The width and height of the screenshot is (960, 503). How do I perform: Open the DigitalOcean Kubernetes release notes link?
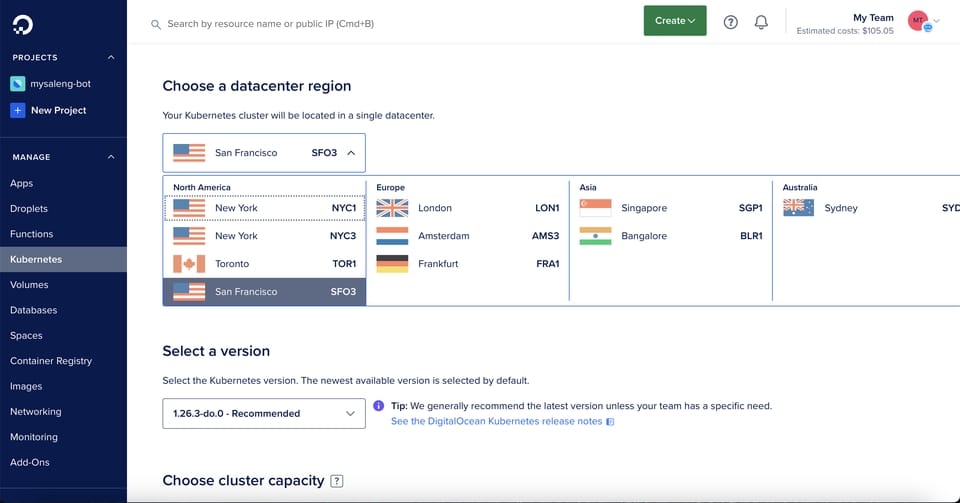pos(497,422)
